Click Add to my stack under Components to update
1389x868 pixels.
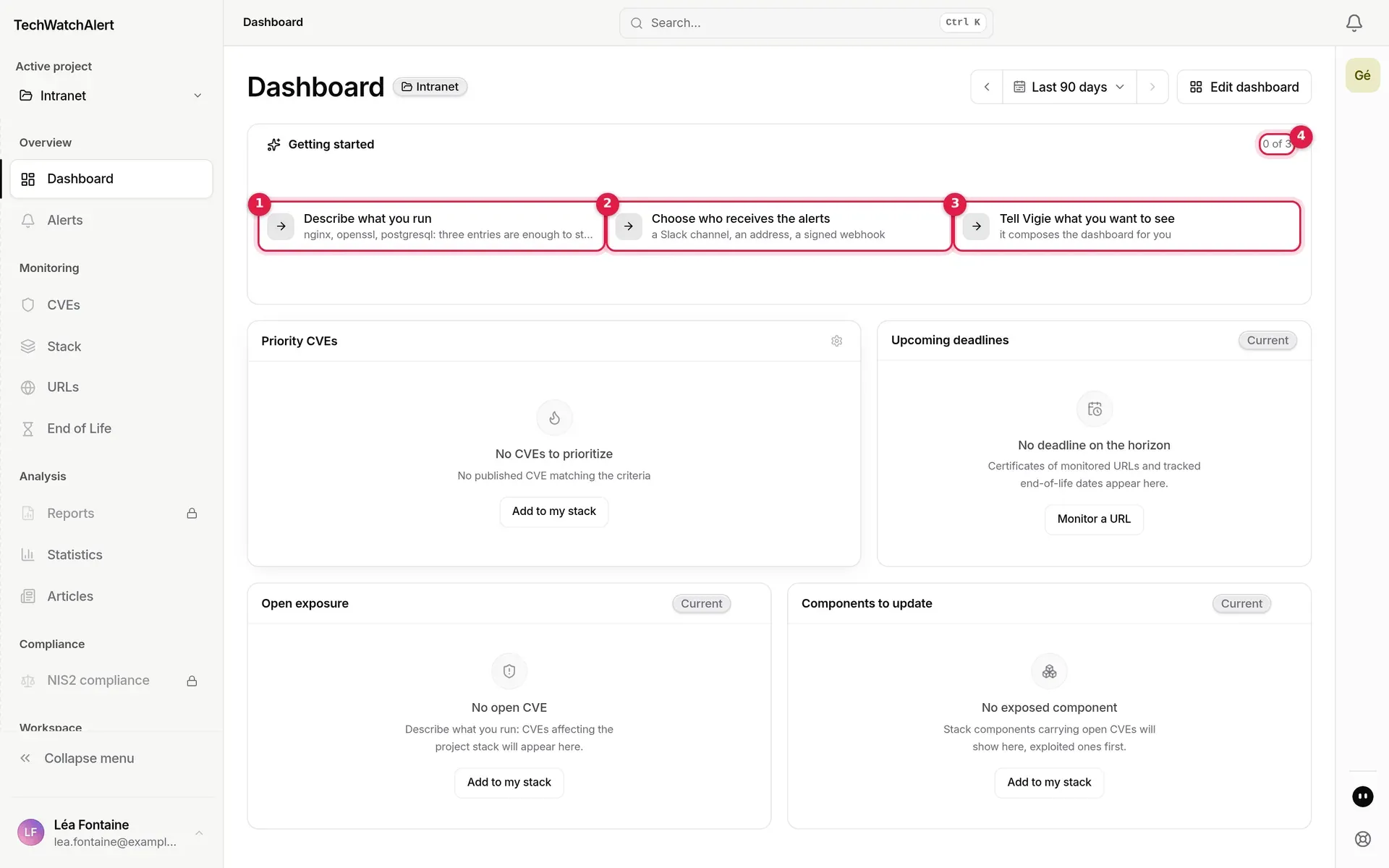pos(1049,783)
